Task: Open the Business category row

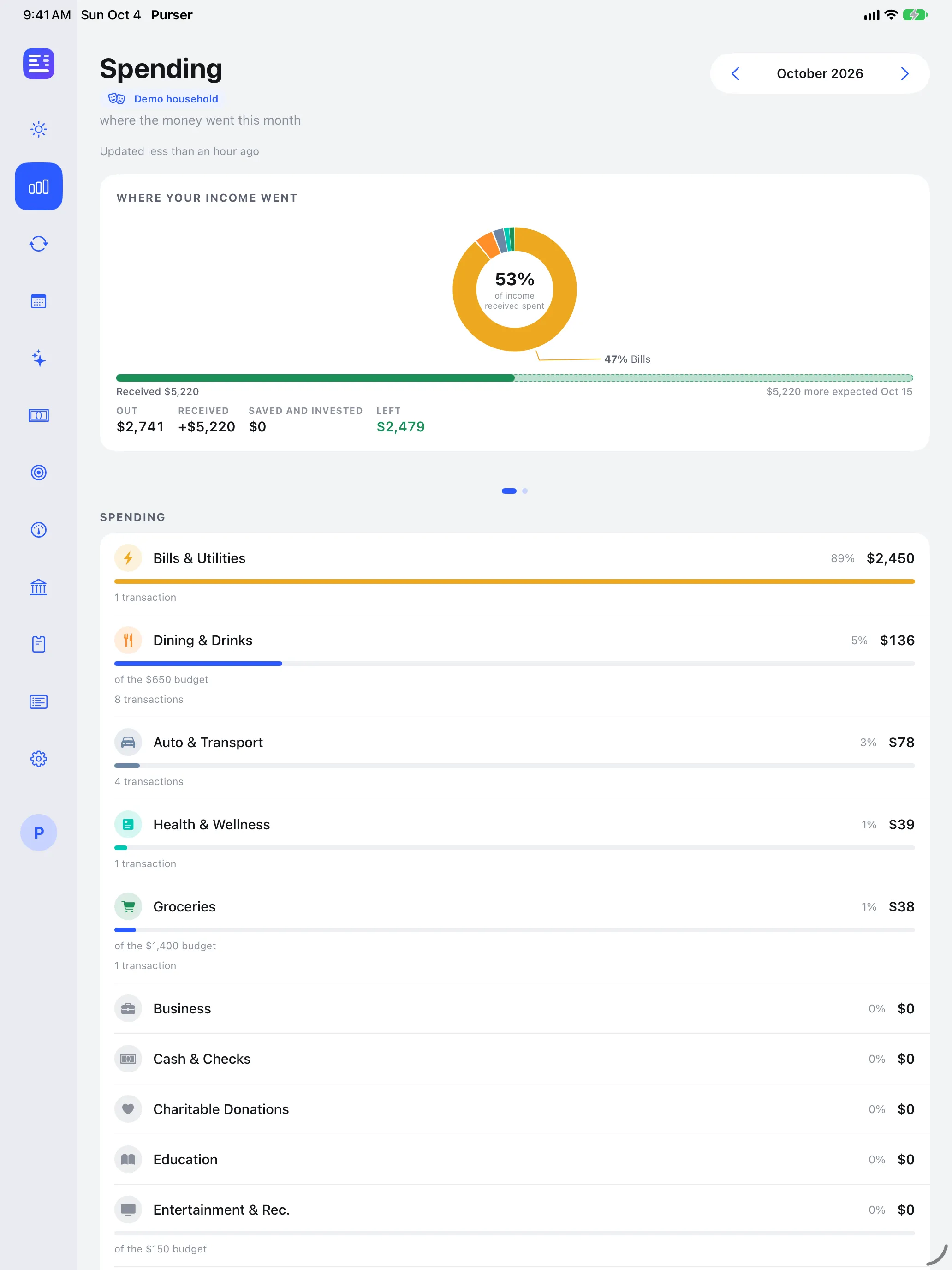Action: click(515, 1009)
